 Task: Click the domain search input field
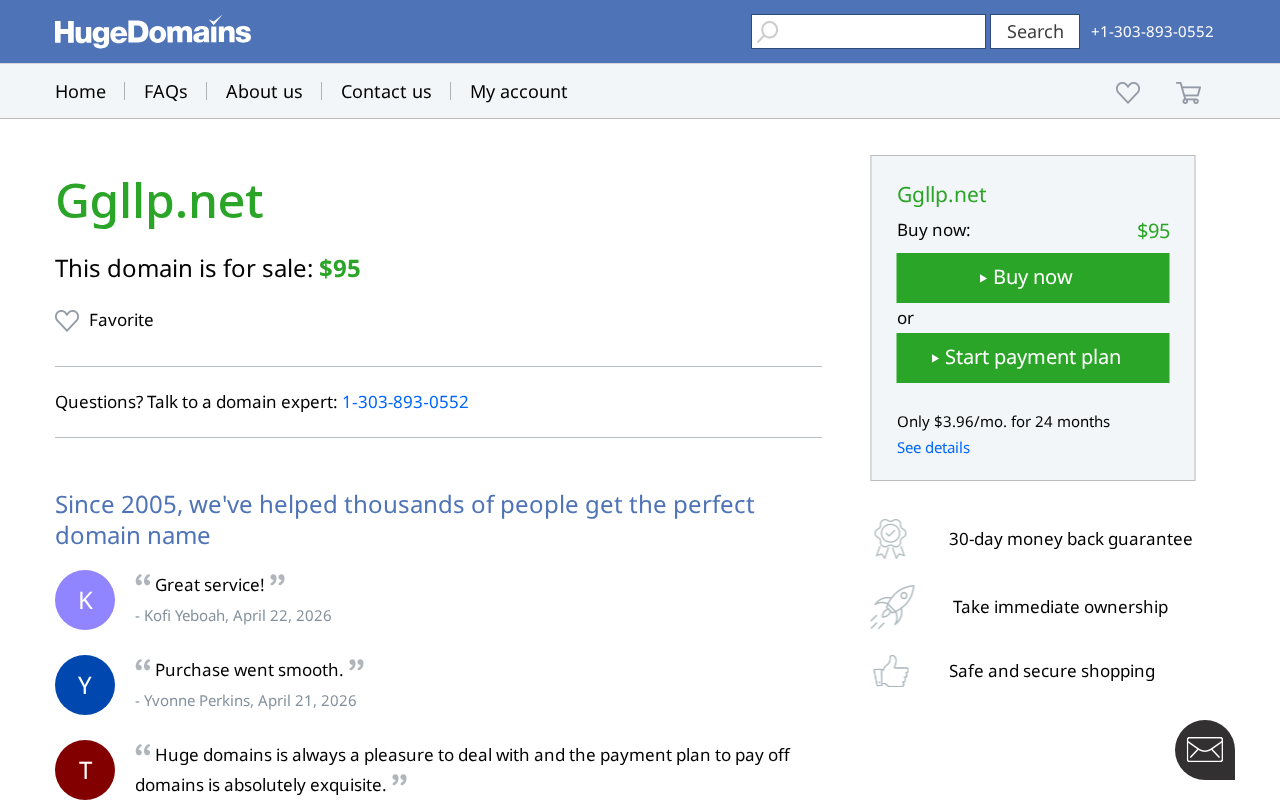(x=868, y=32)
